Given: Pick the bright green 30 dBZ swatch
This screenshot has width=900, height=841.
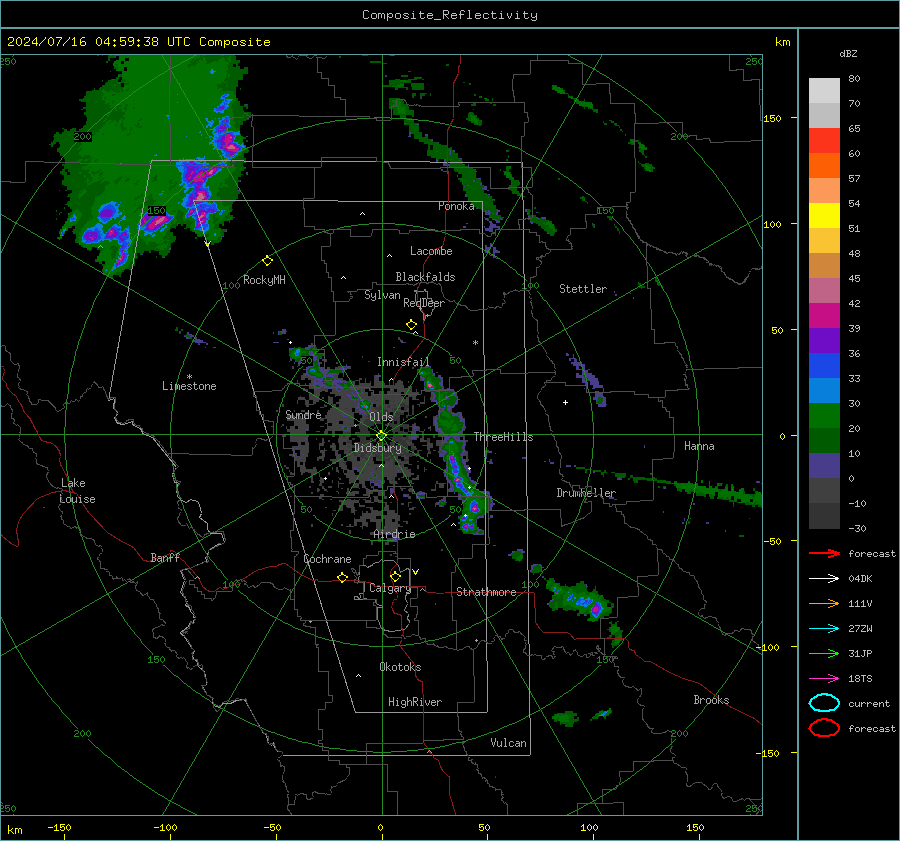Looking at the screenshot, I should click(x=824, y=416).
